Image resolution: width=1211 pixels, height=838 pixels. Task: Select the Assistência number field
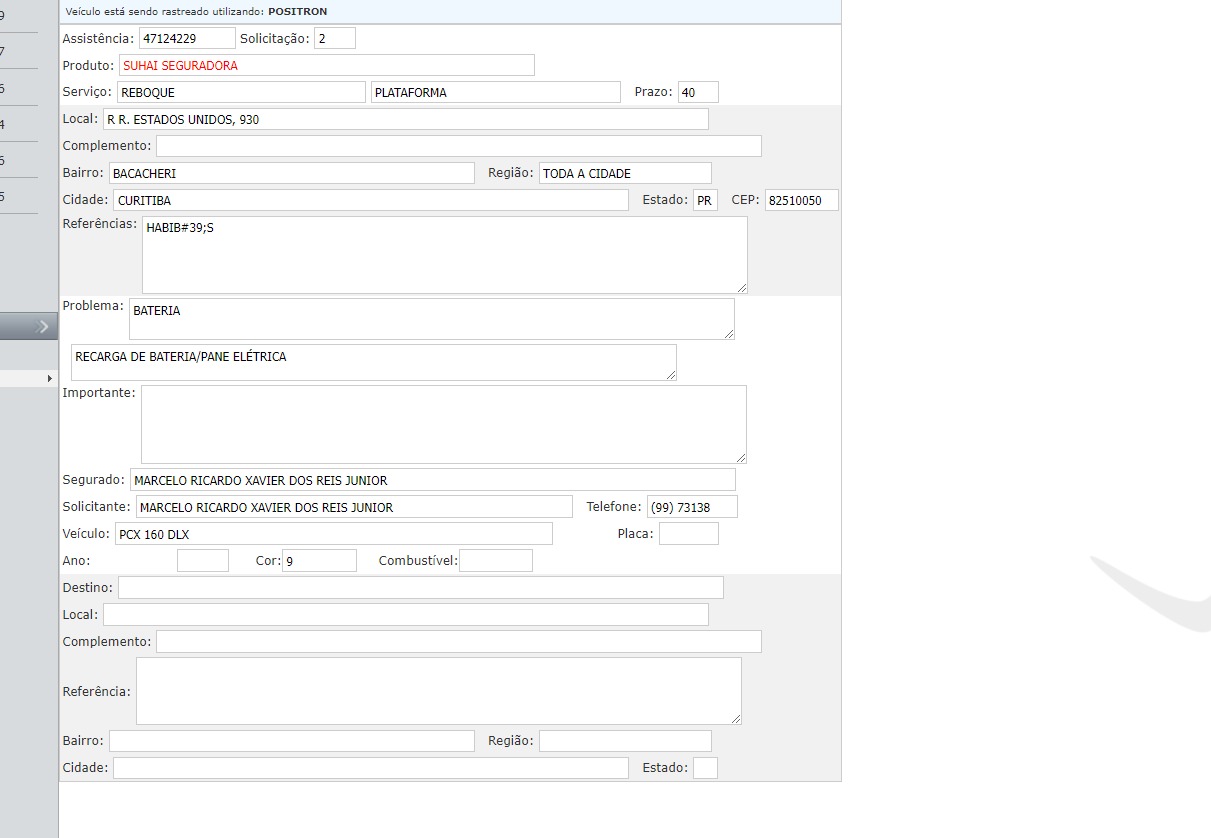[187, 39]
